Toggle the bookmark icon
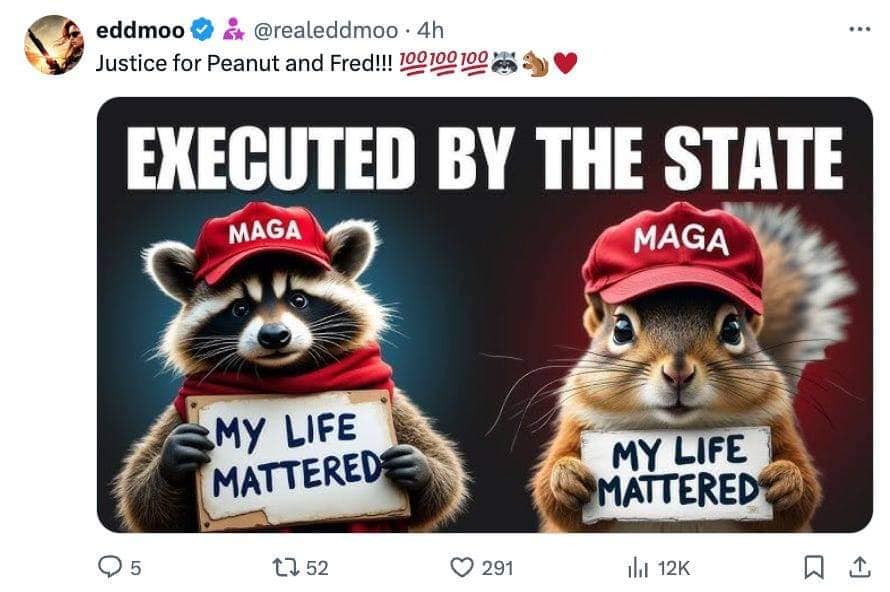 (x=812, y=567)
